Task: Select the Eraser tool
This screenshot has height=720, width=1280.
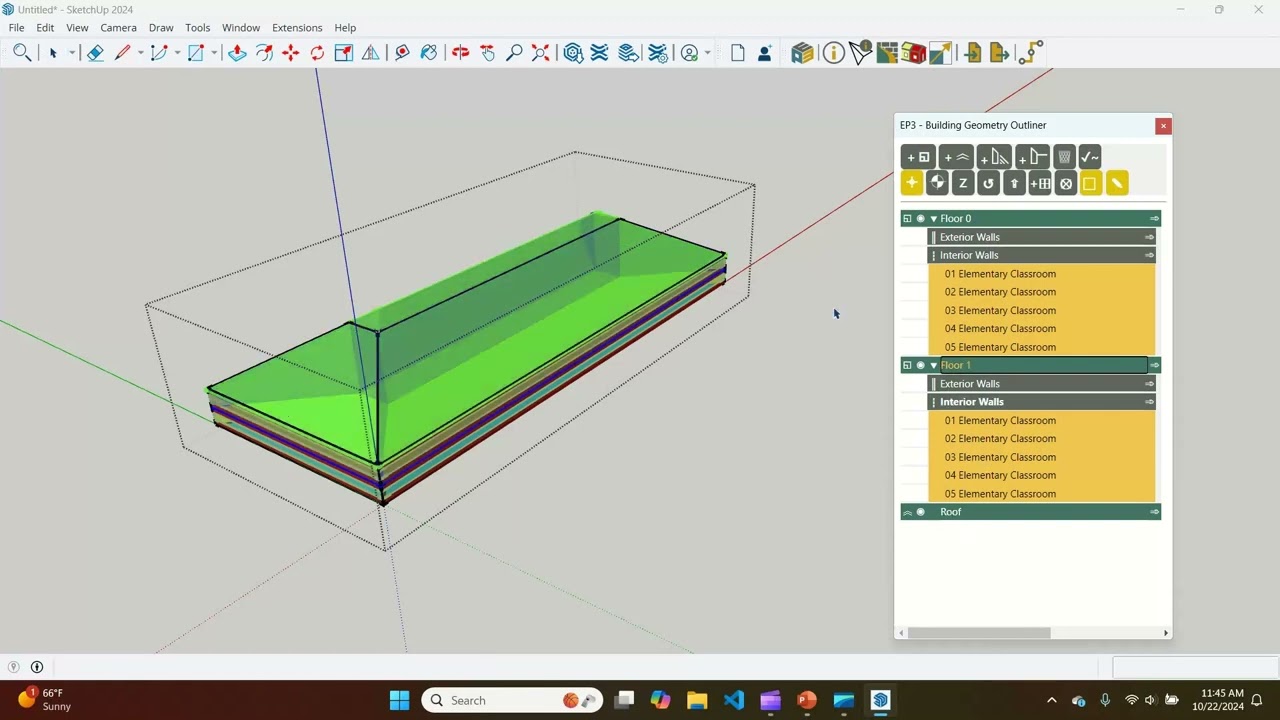Action: click(95, 53)
